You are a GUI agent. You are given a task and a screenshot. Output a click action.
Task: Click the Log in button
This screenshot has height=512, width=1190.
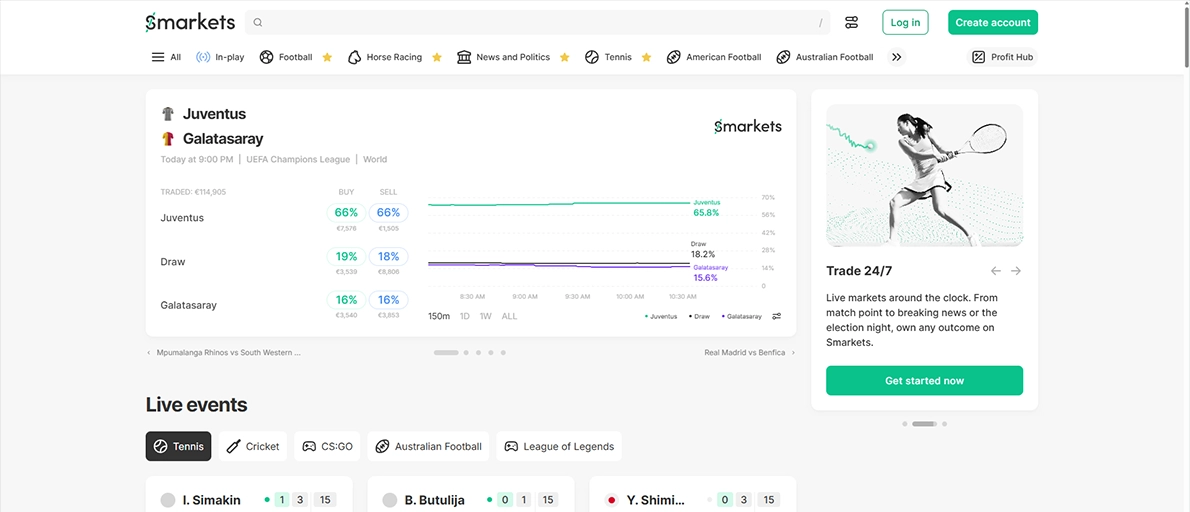[905, 23]
